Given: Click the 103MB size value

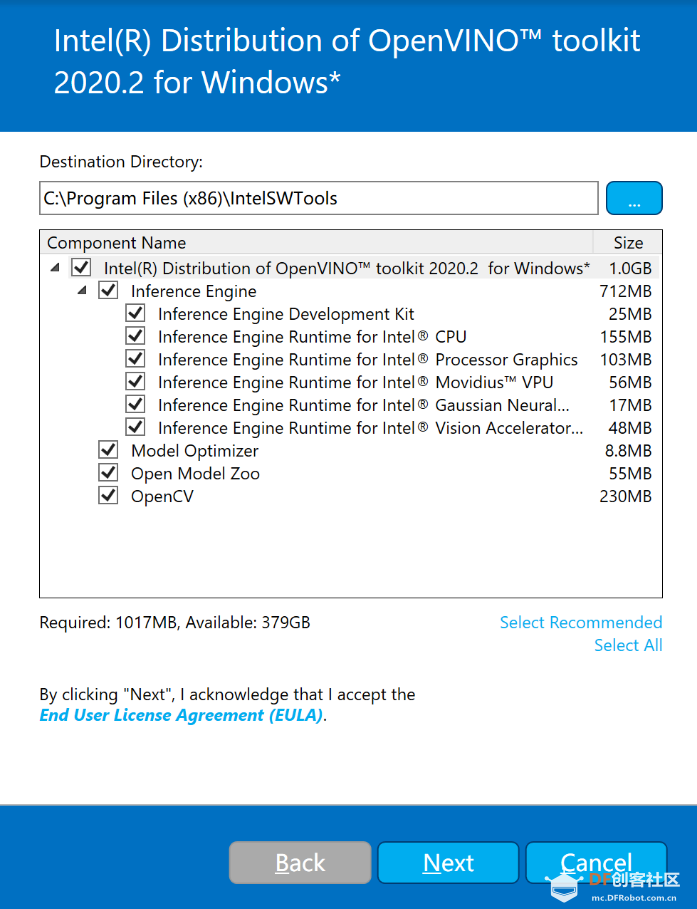Looking at the screenshot, I should tap(625, 359).
